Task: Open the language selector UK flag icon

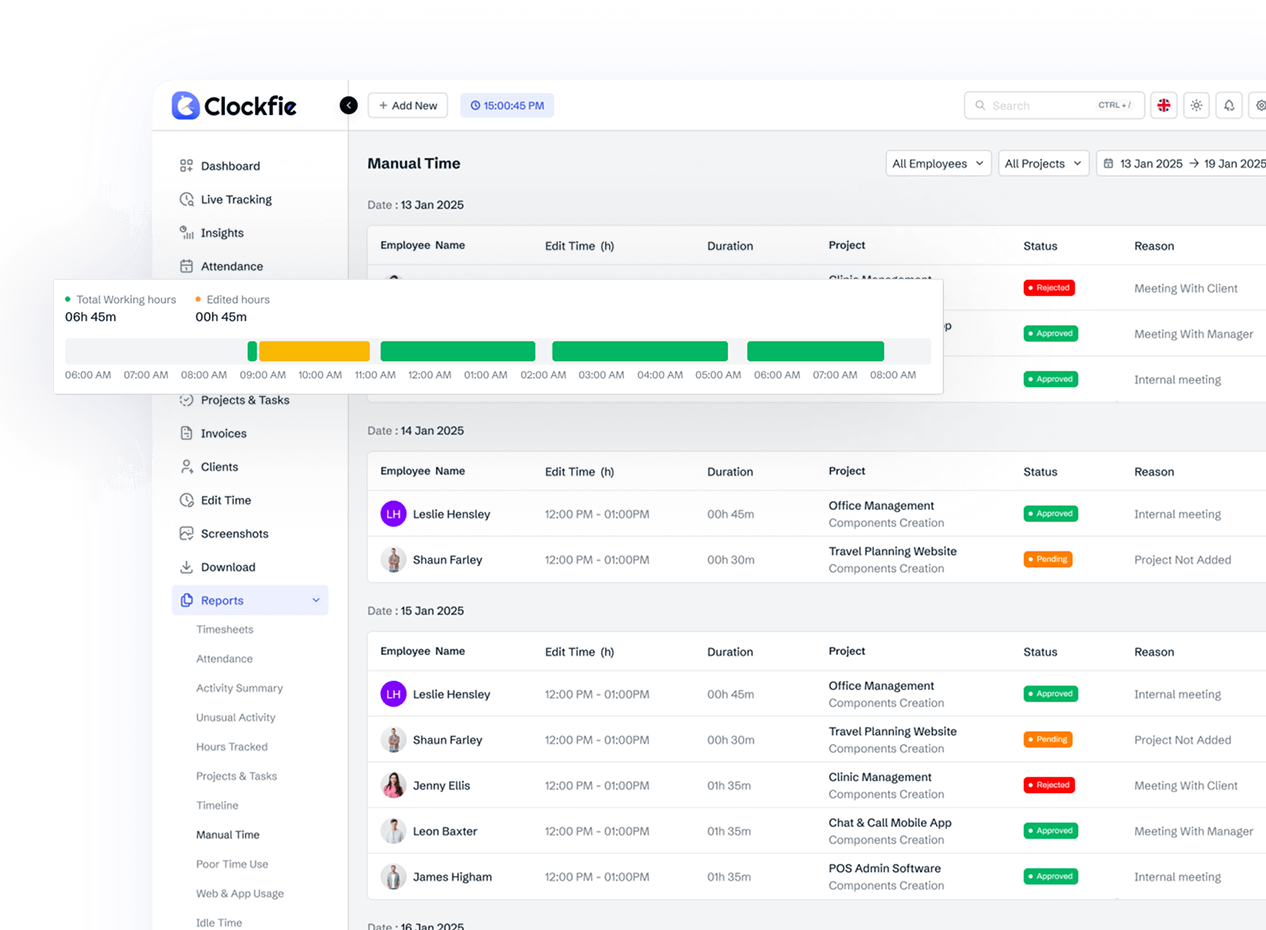Action: pos(1163,105)
